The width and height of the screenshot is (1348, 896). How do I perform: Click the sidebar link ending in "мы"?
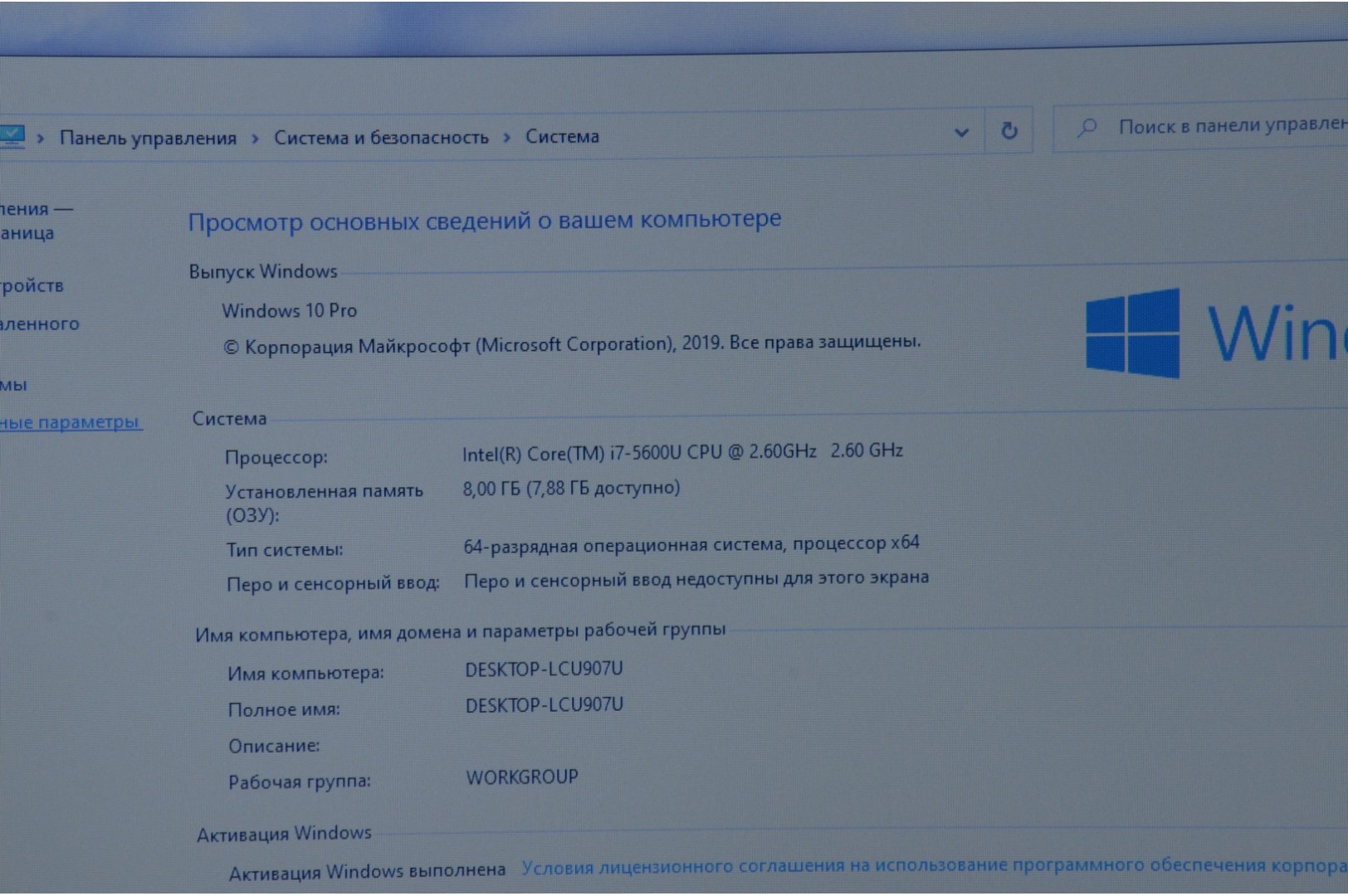click(x=13, y=385)
